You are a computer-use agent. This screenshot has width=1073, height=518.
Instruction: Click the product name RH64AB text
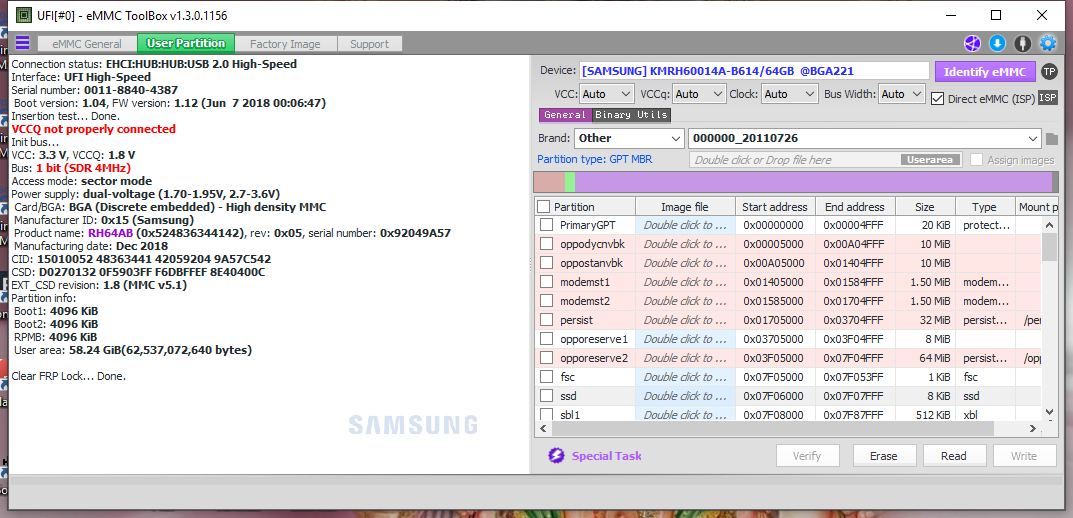coord(110,233)
